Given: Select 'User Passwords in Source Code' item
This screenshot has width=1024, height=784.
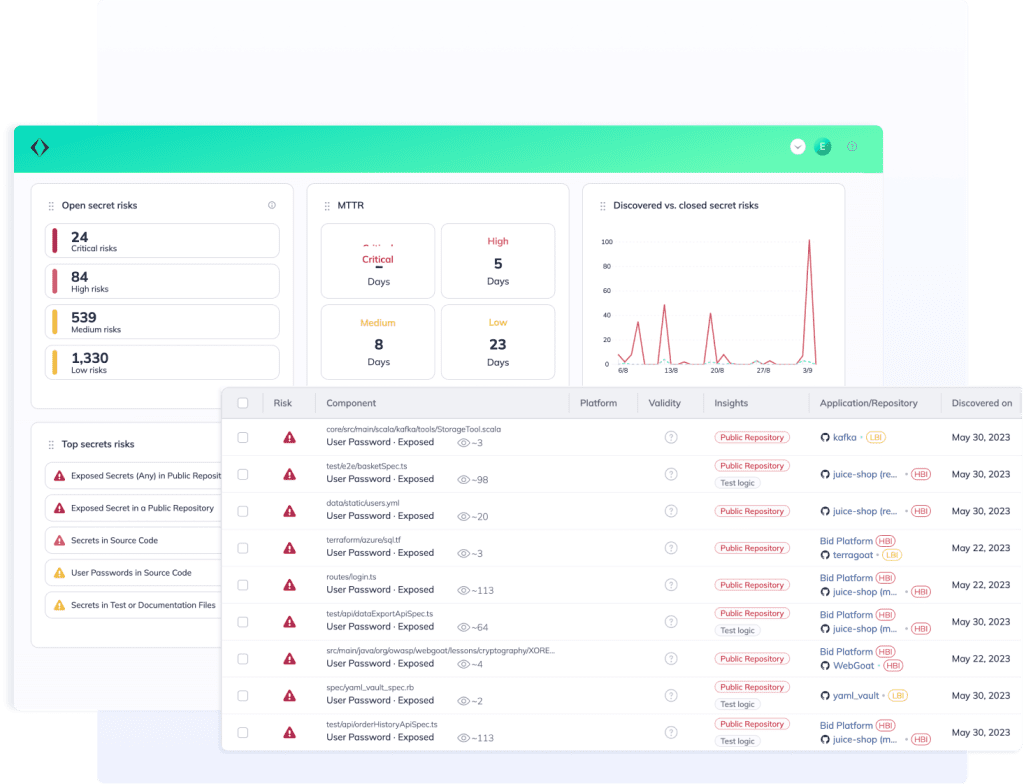Looking at the screenshot, I should [x=131, y=573].
